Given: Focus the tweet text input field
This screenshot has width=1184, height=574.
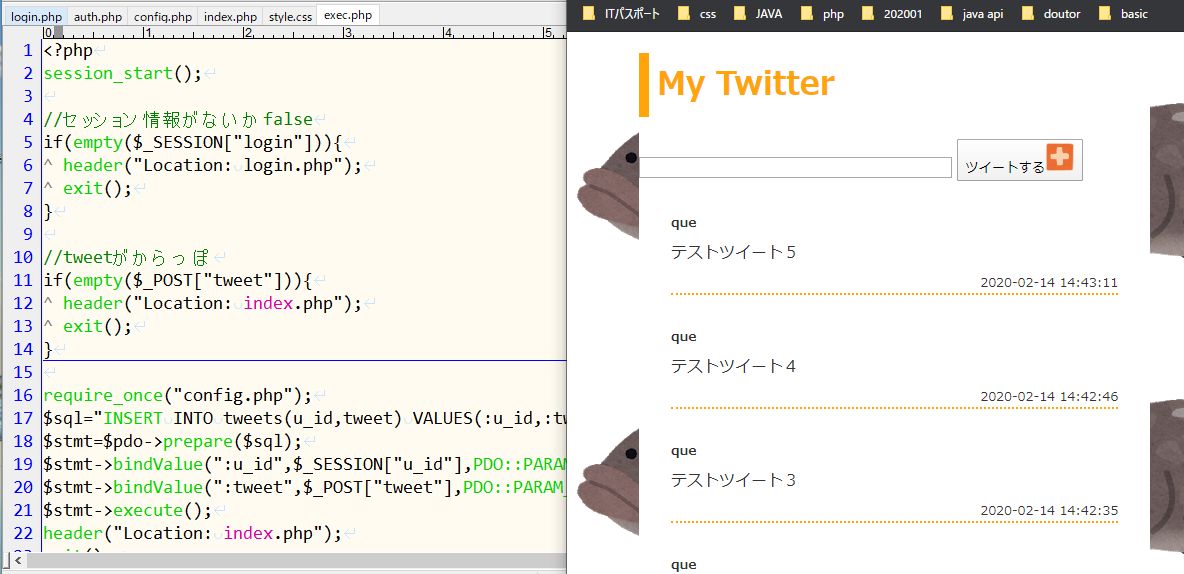Looking at the screenshot, I should 795,168.
